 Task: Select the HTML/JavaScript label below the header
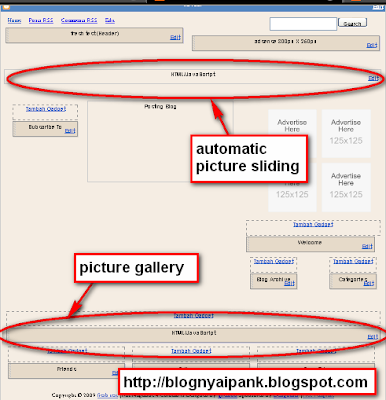[193, 74]
